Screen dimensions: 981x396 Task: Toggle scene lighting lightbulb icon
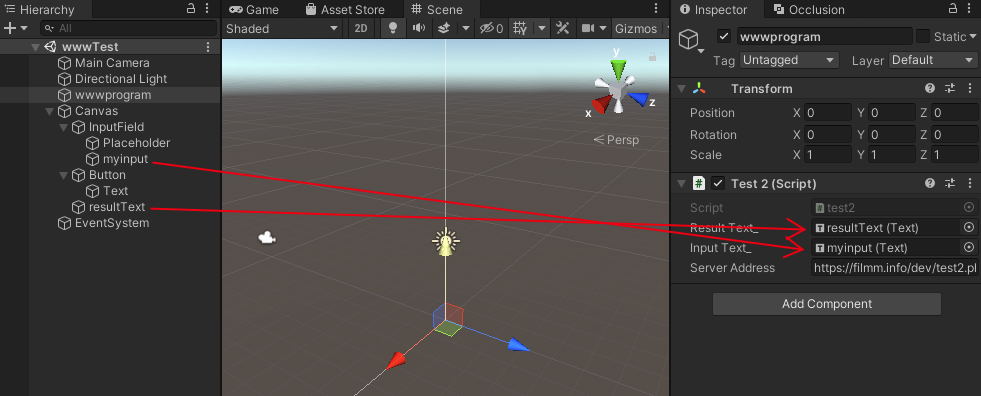coord(393,28)
